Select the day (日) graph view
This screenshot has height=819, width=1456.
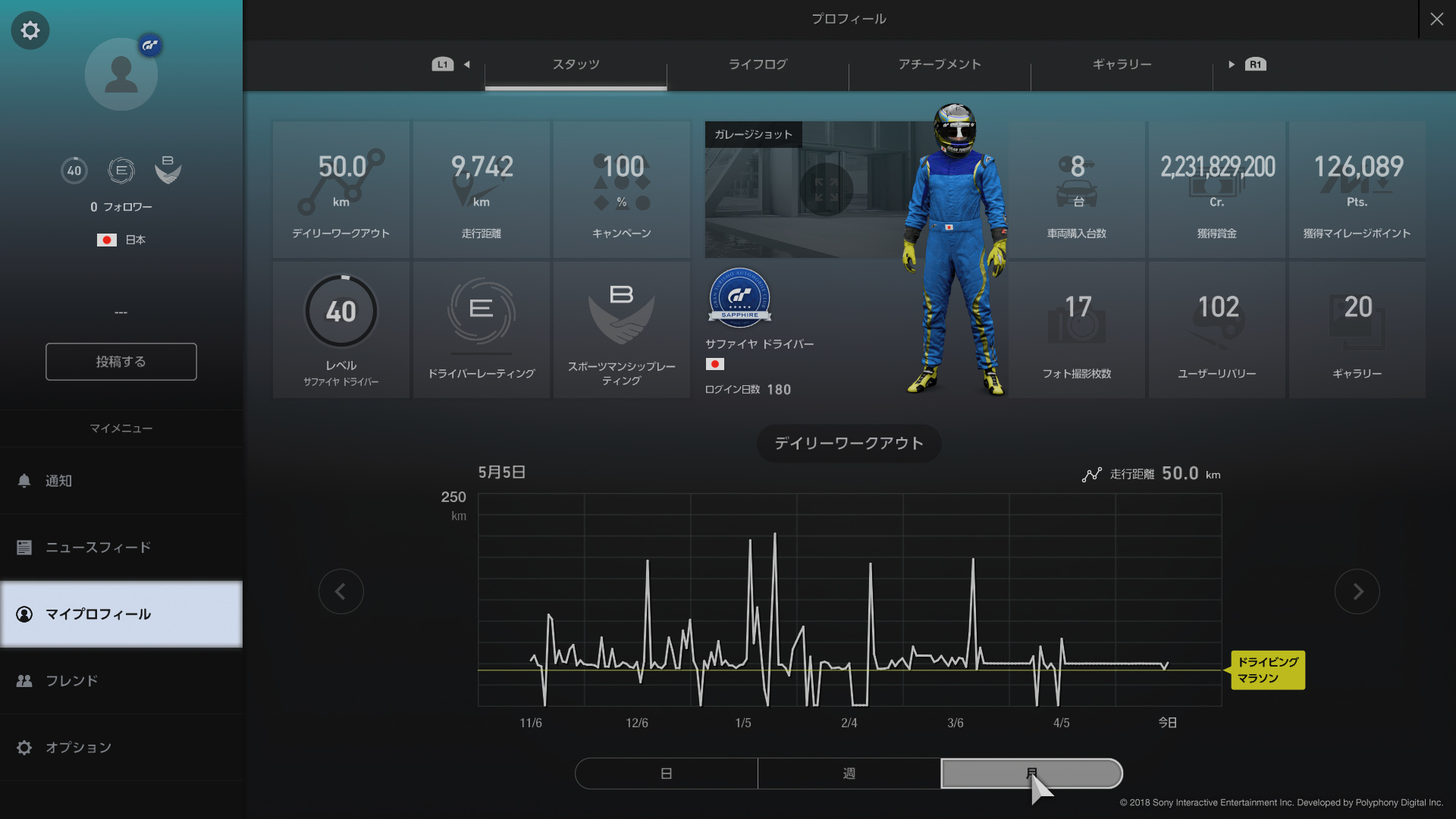pos(667,773)
